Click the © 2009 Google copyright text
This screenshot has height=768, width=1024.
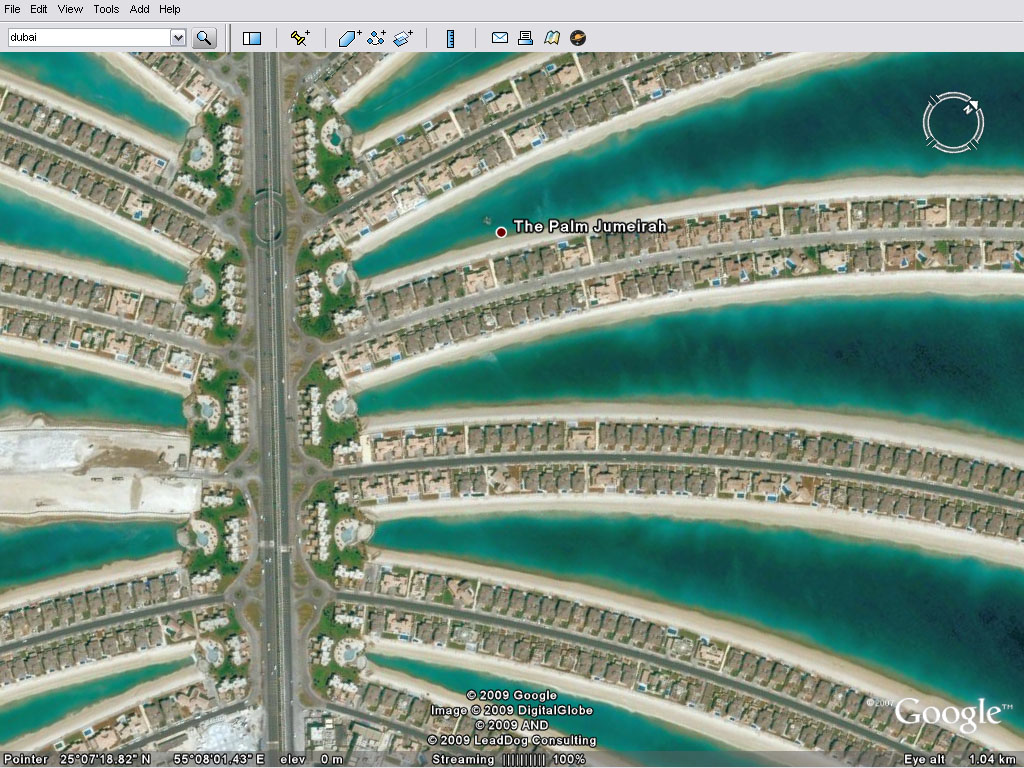click(511, 695)
